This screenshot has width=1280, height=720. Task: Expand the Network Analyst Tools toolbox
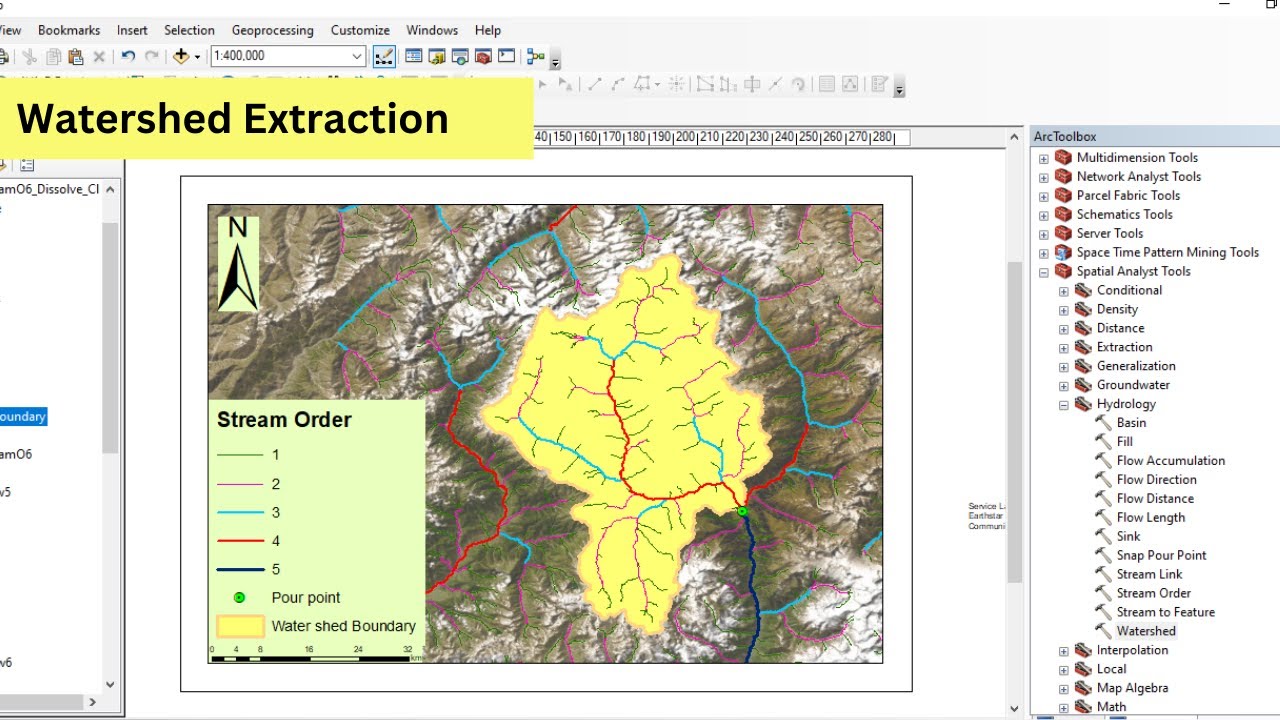point(1043,177)
